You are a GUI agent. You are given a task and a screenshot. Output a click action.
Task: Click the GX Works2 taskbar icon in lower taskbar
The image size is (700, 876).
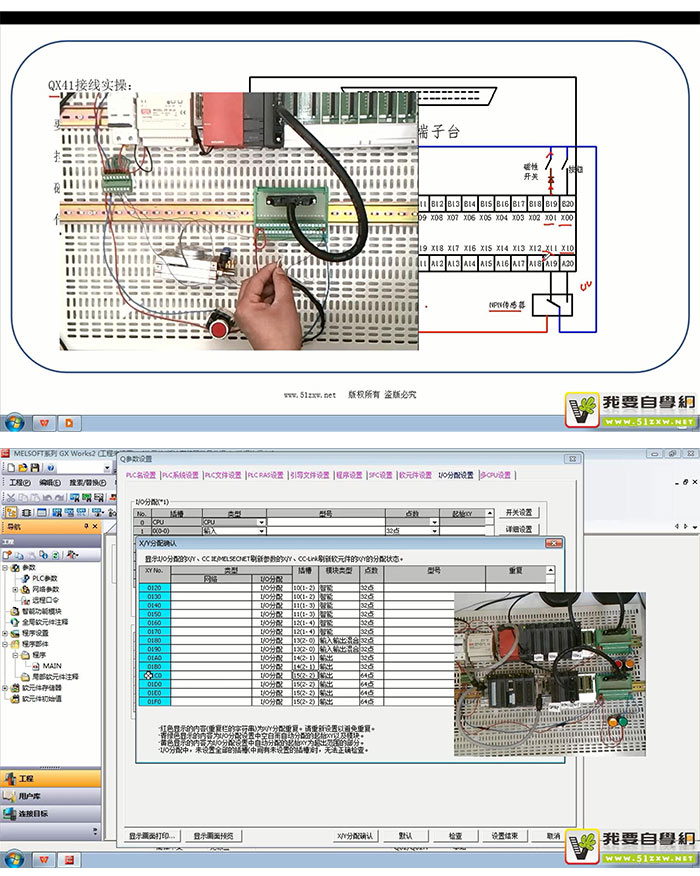click(x=70, y=859)
